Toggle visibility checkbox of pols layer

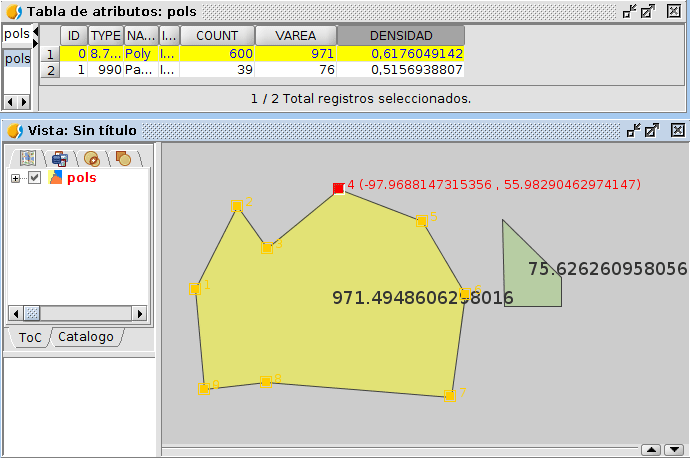(x=35, y=178)
